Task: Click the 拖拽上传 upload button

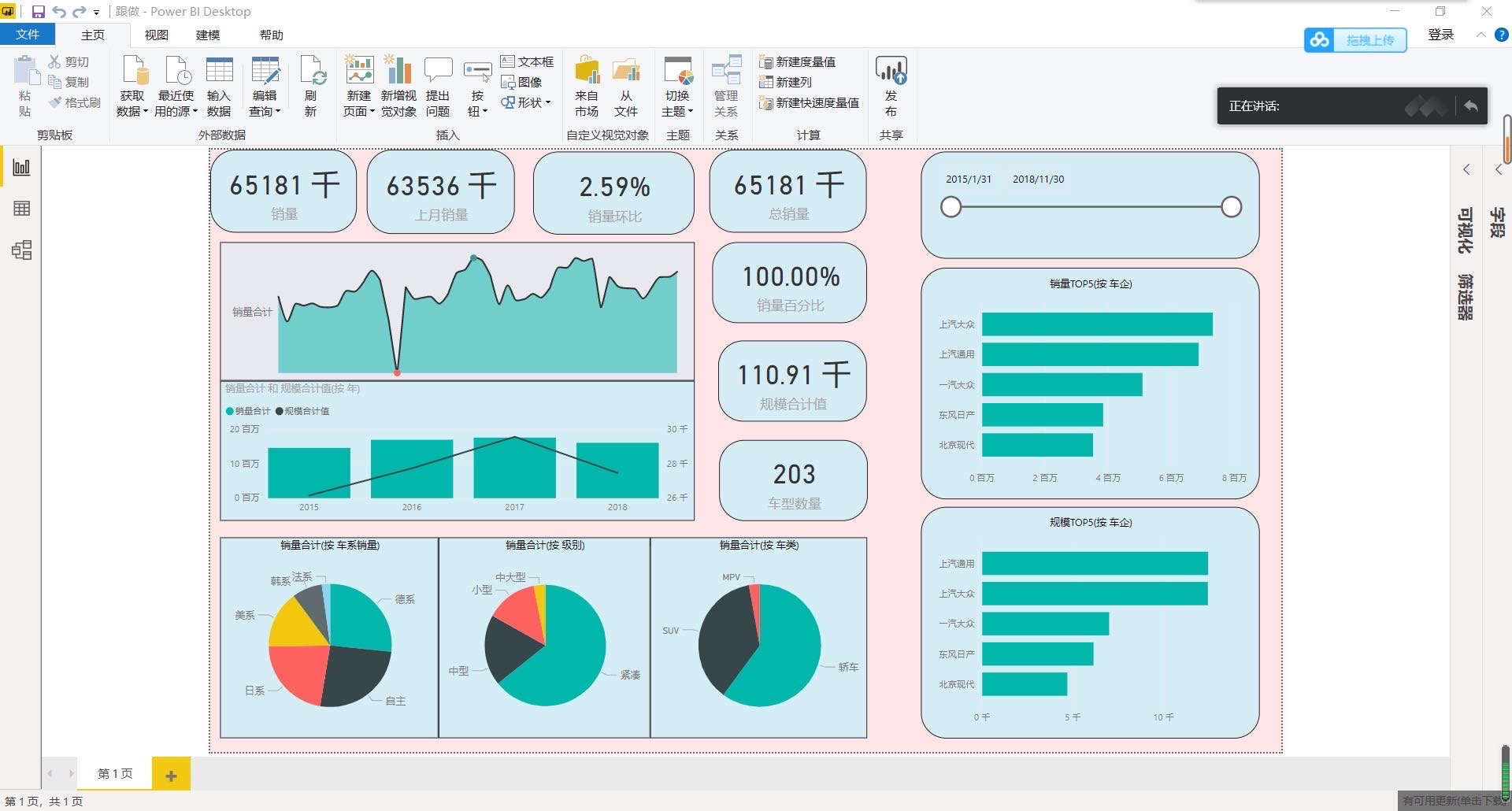Action: (1355, 40)
